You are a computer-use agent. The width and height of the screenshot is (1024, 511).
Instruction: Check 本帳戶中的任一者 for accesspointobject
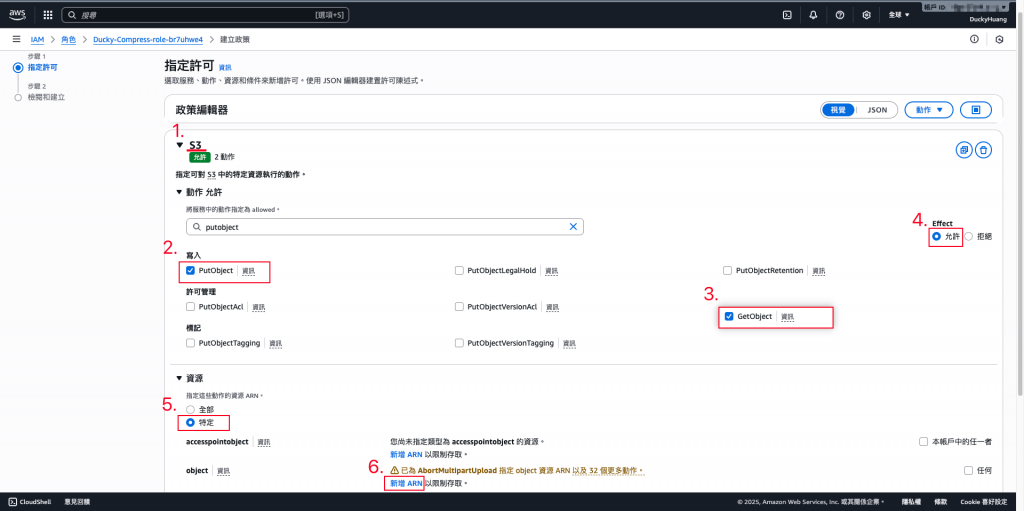tap(923, 442)
